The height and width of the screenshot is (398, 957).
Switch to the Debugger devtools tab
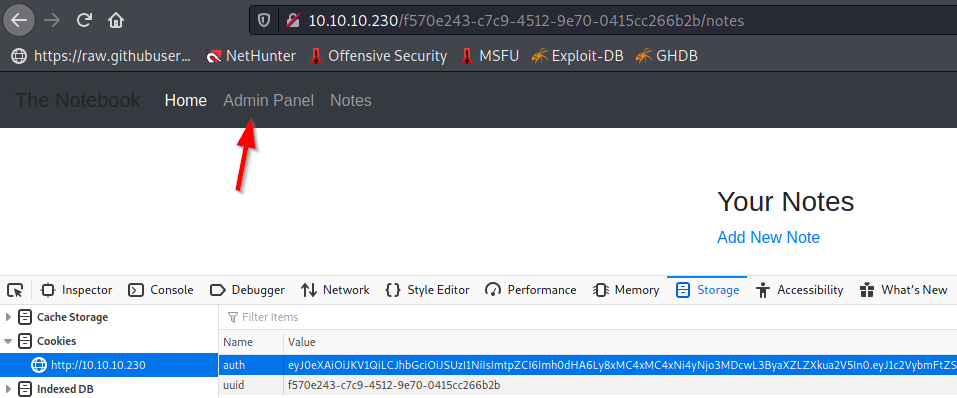(x=247, y=290)
